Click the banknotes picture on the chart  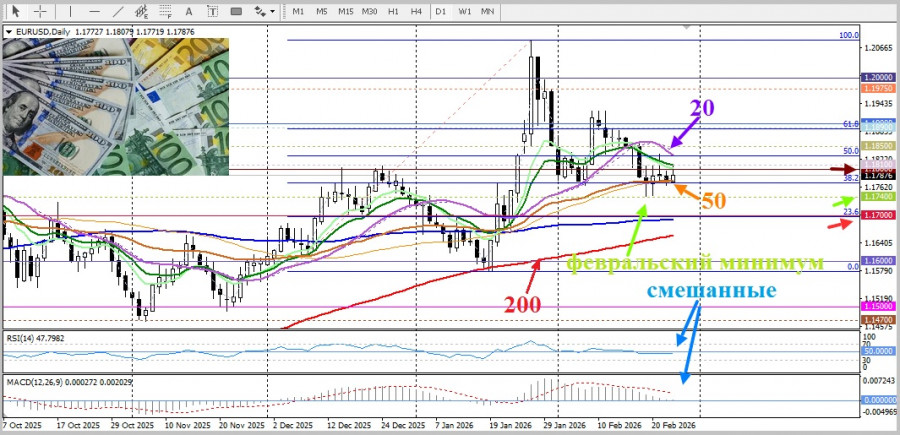tap(116, 107)
